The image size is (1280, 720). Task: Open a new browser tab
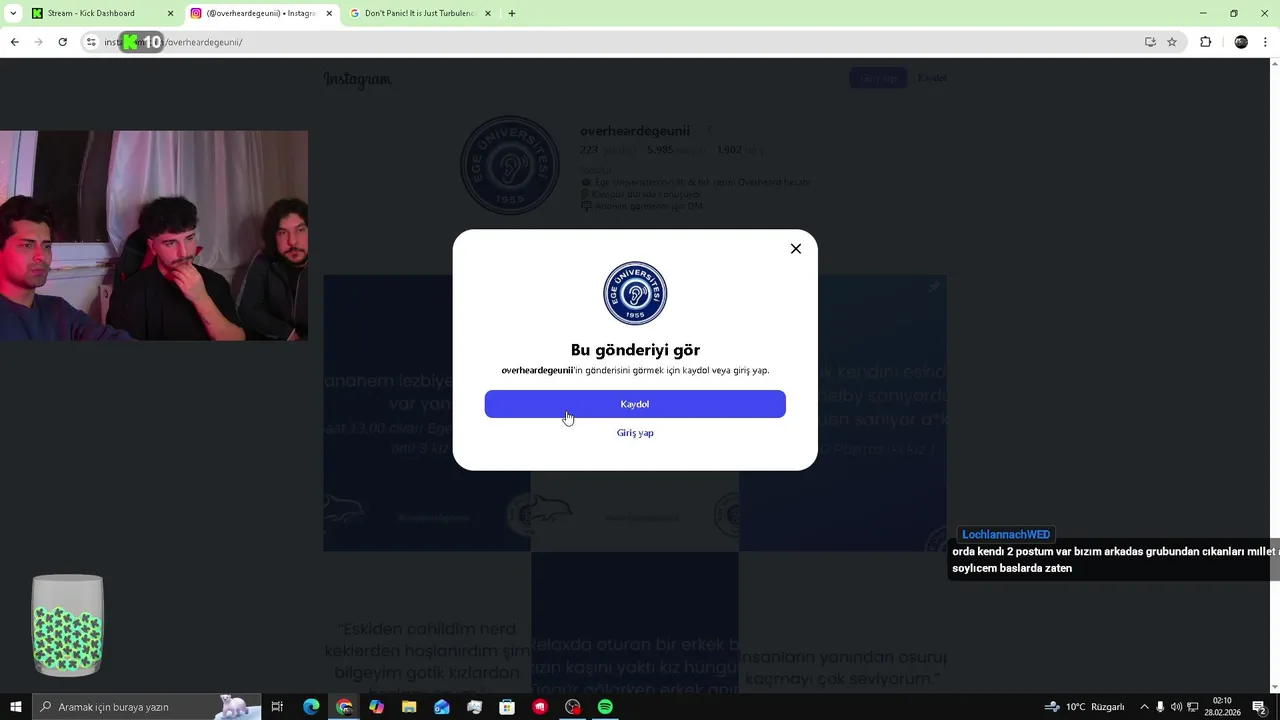(512, 13)
